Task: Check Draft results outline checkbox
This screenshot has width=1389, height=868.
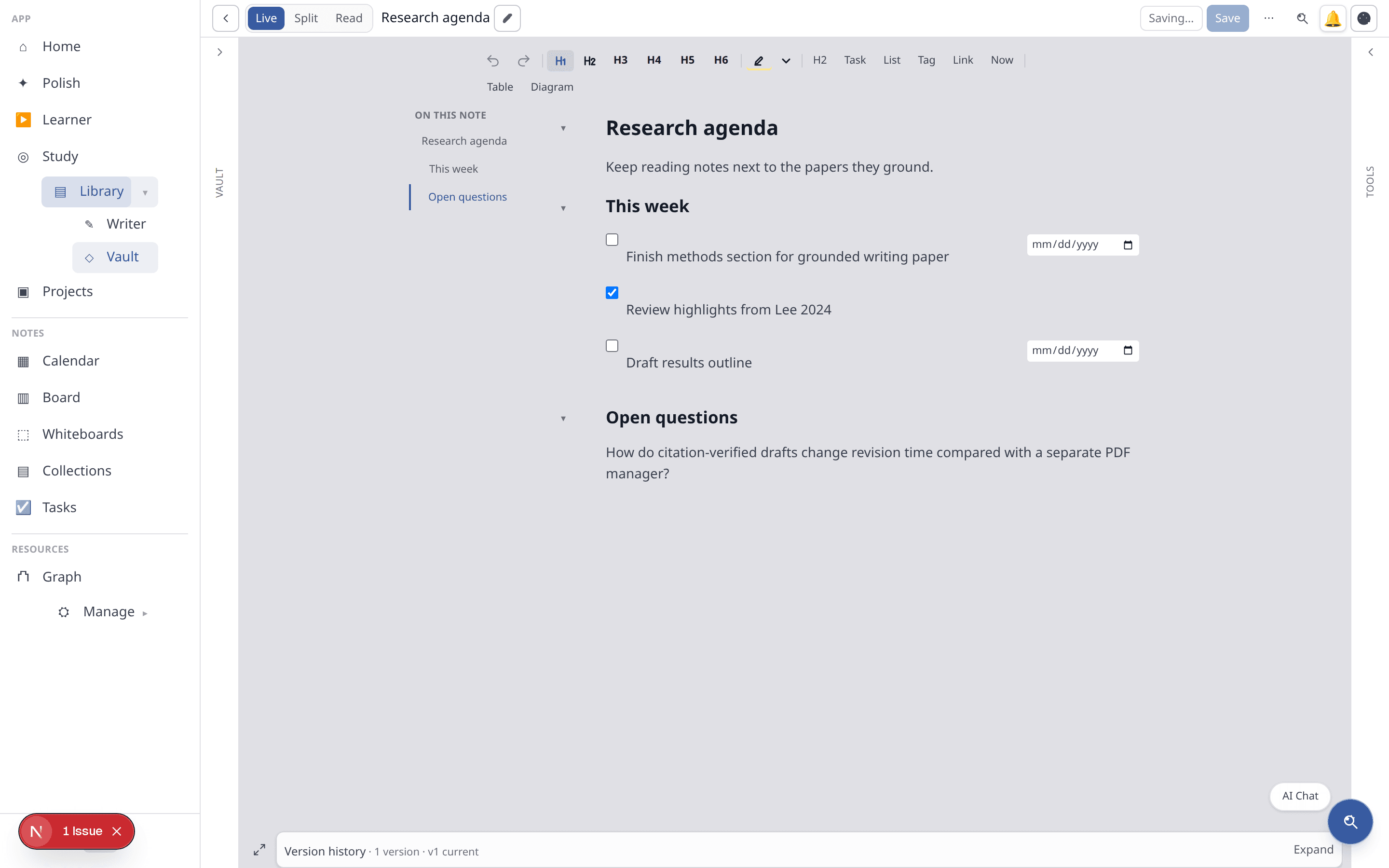Action: click(612, 346)
